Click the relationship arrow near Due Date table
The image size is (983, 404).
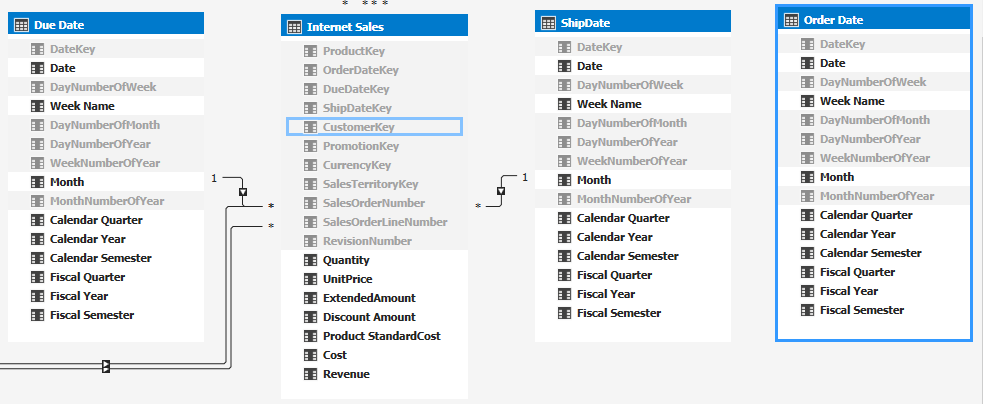[x=243, y=191]
